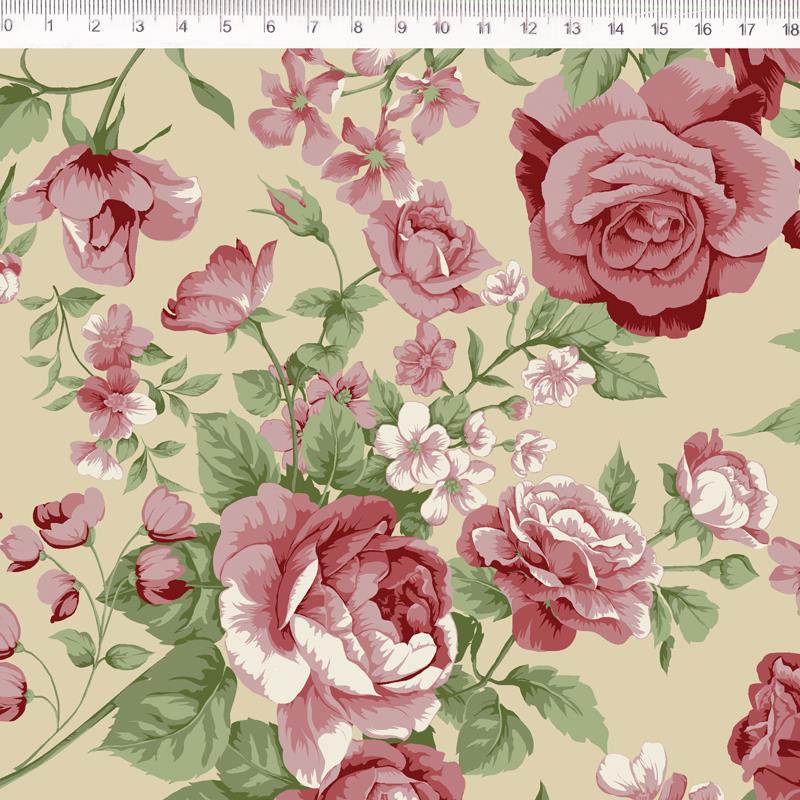Select the ruler number 14
Screen dimensions: 800x800
pos(616,28)
